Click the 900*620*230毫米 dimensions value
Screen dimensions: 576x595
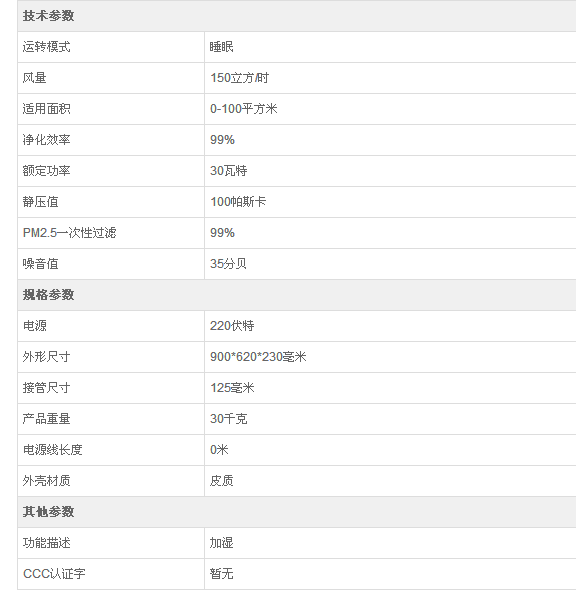click(x=258, y=357)
